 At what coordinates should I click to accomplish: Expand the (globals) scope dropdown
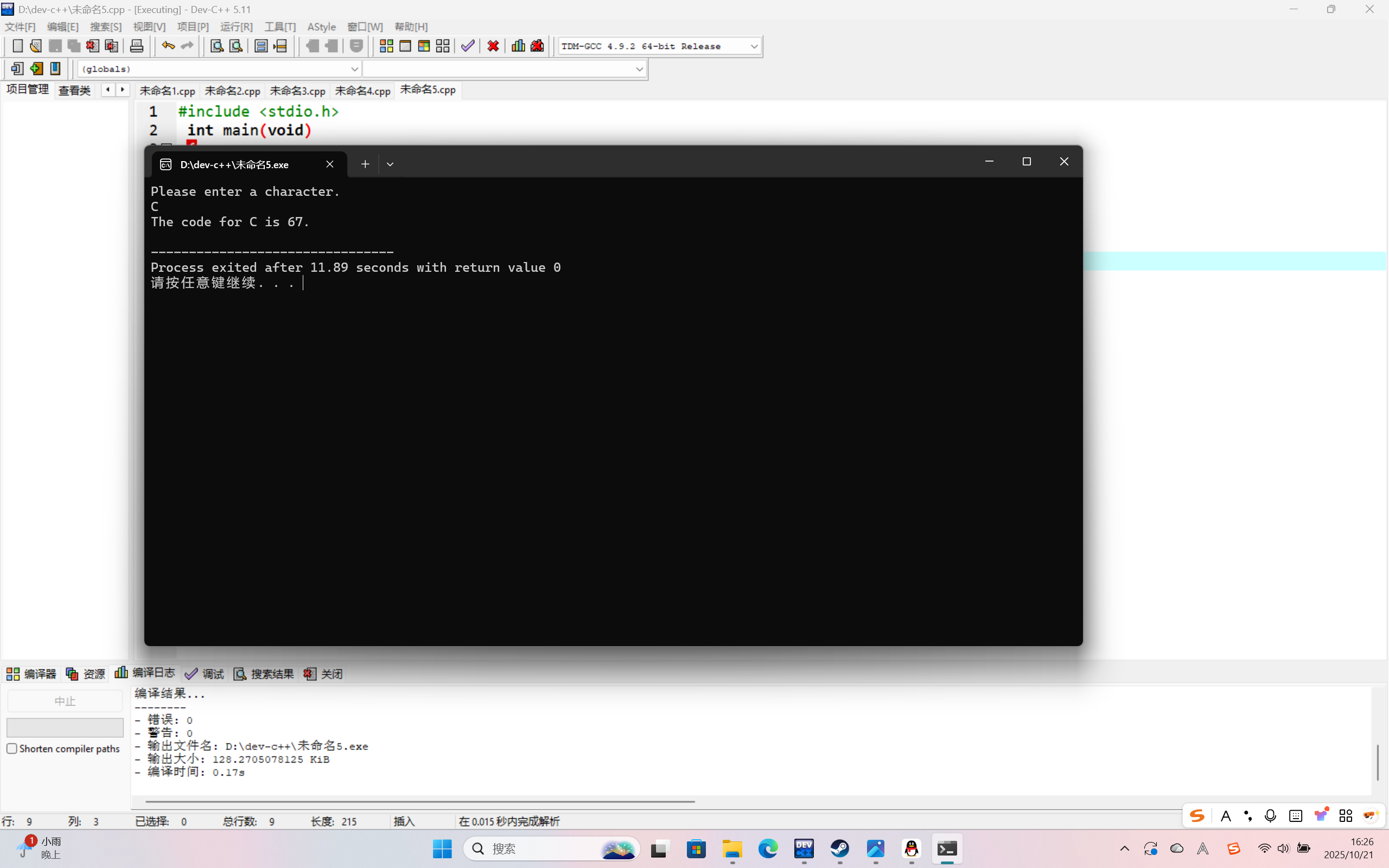pos(354,69)
